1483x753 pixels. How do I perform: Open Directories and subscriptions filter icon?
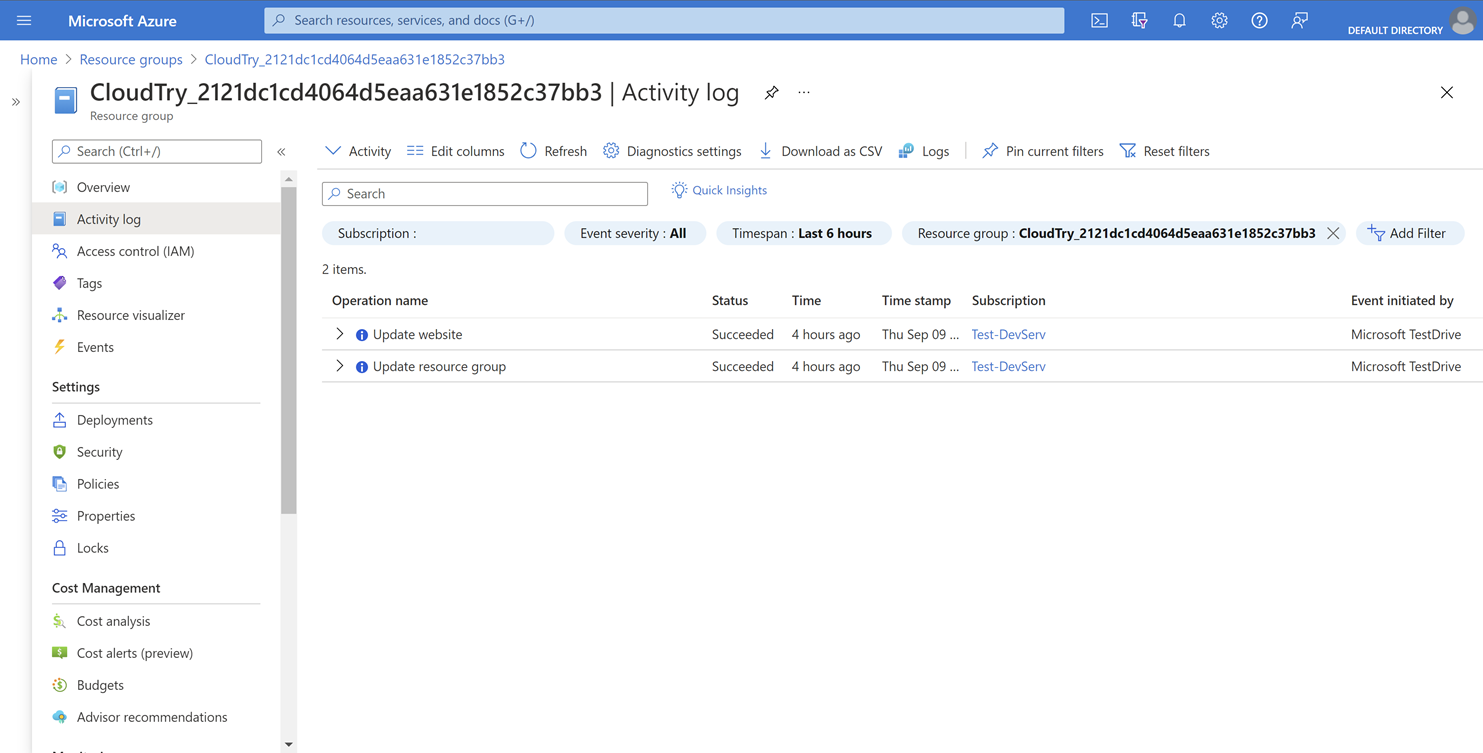pos(1139,20)
